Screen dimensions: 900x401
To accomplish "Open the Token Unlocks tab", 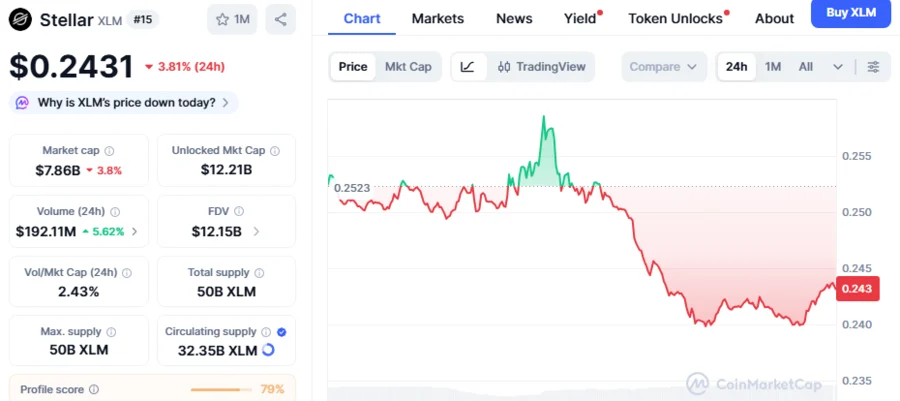I will pos(675,18).
